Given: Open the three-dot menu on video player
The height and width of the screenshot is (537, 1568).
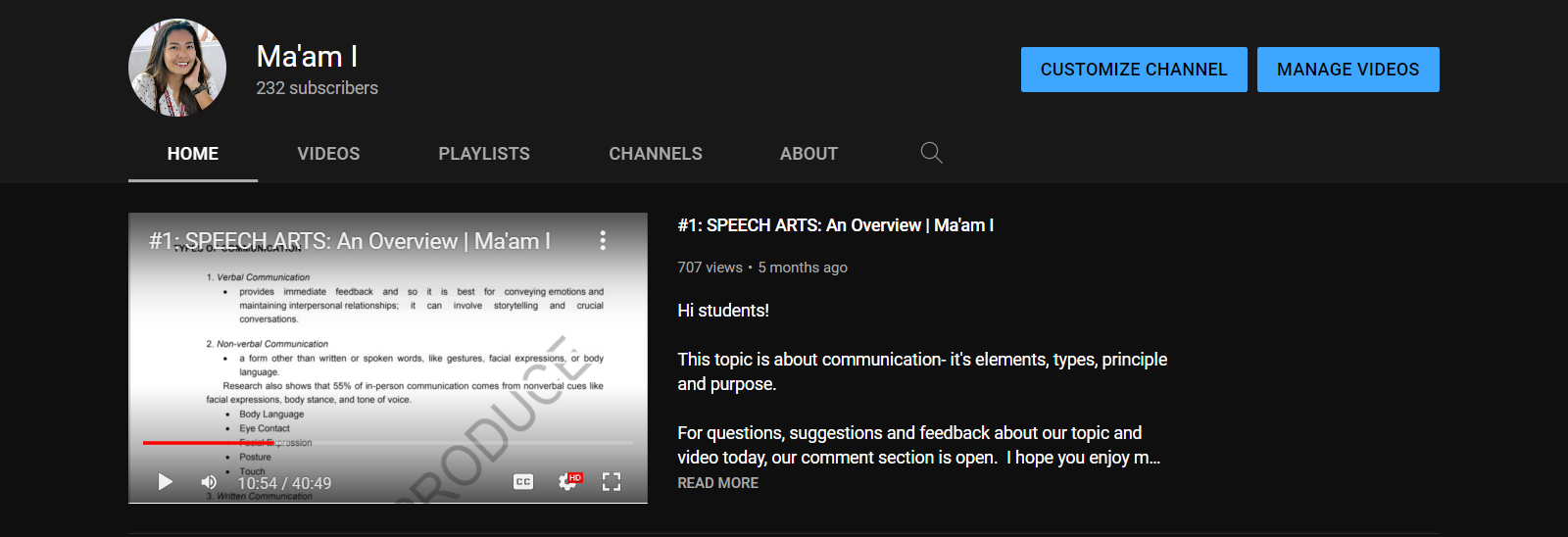Looking at the screenshot, I should click(x=603, y=240).
